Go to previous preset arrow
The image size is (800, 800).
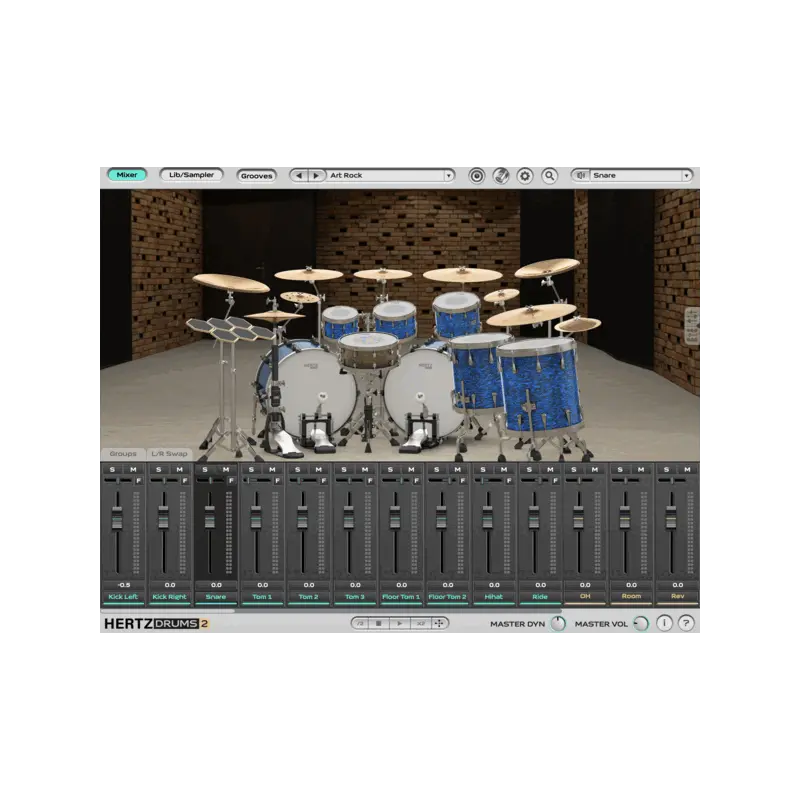299,176
